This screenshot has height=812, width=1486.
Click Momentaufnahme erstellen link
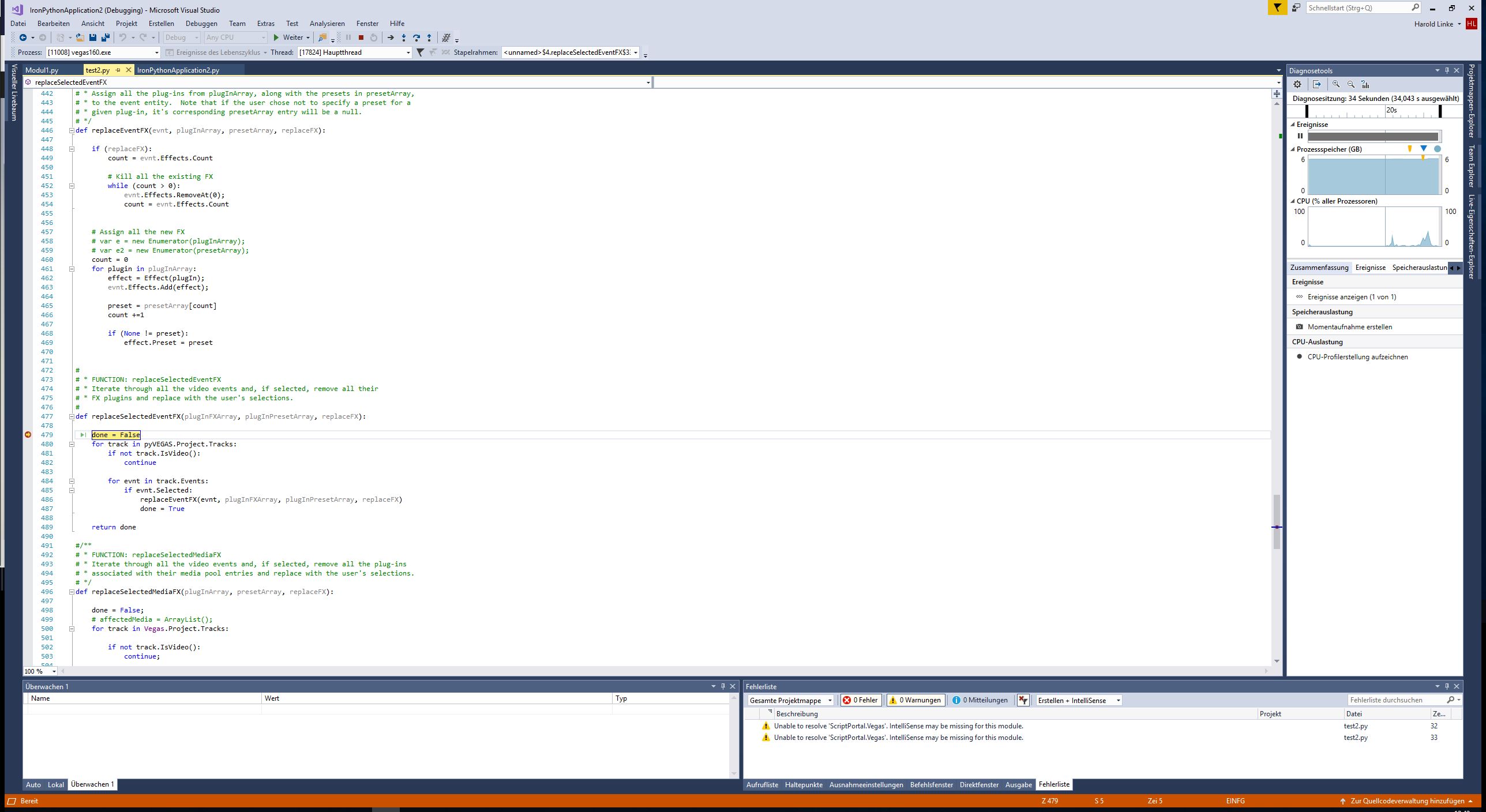click(x=1349, y=327)
